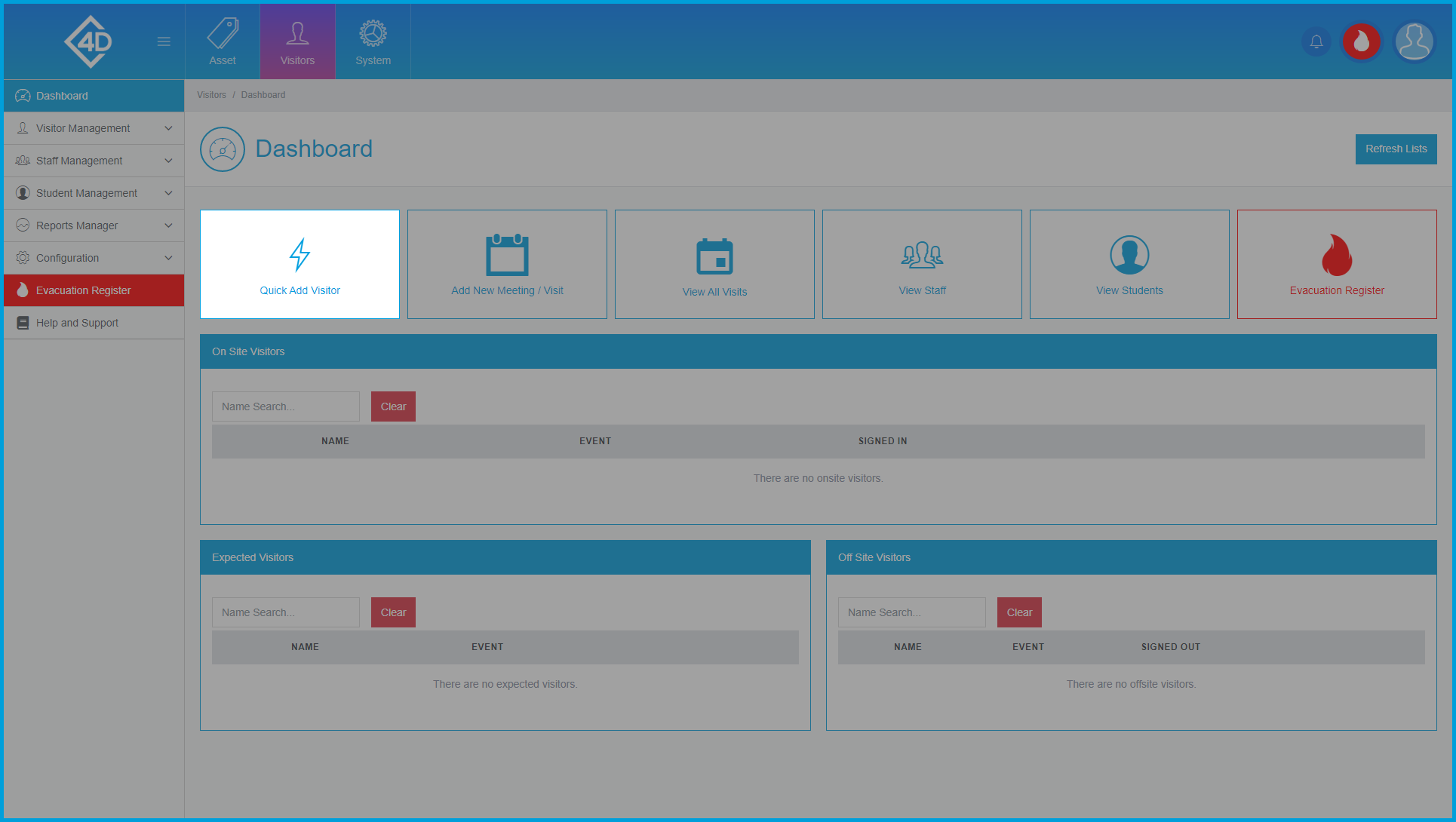Click View All Visits label
The width and height of the screenshot is (1456, 822).
(x=714, y=292)
